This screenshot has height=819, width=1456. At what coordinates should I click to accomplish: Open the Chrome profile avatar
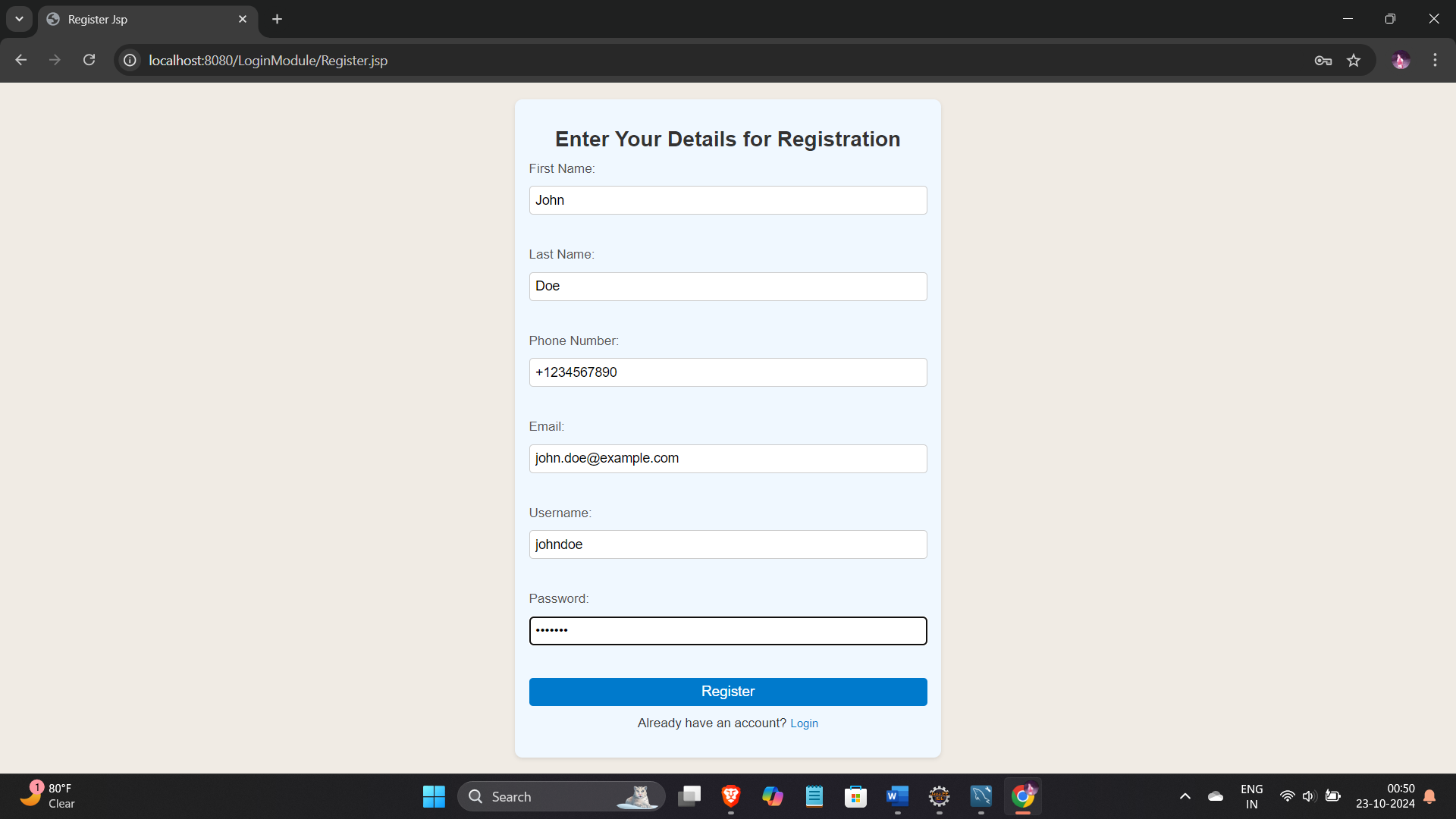coord(1401,61)
